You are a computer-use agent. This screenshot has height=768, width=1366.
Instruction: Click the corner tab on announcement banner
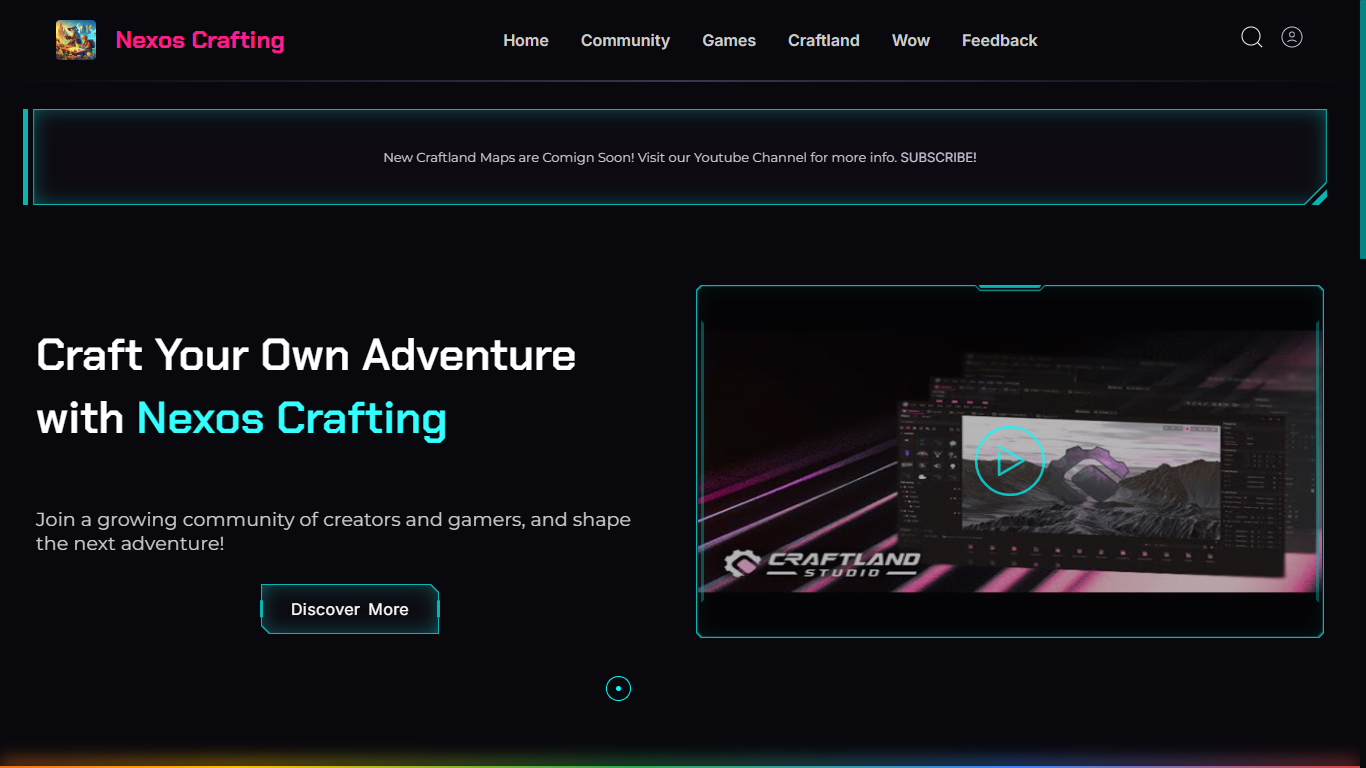tap(1319, 197)
